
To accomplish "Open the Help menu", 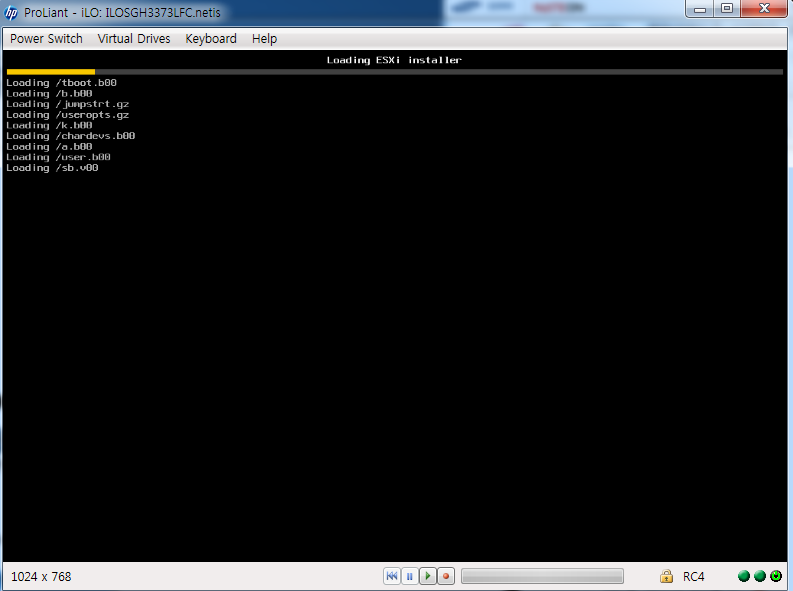I will click(265, 39).
